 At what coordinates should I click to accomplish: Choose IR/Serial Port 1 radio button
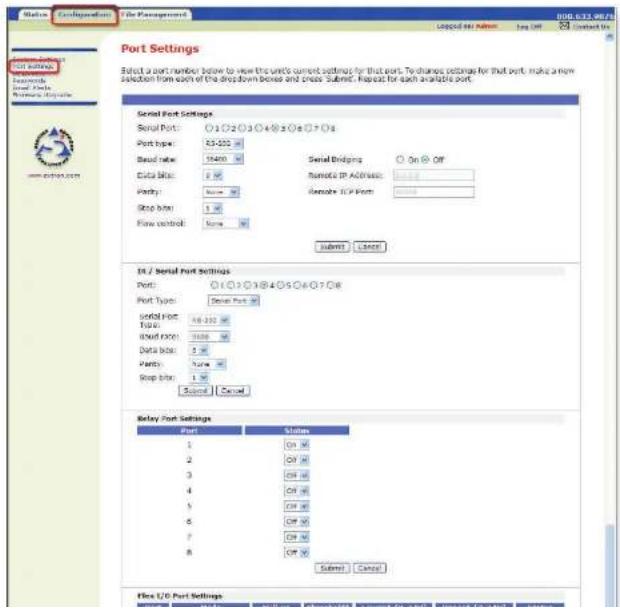click(x=214, y=285)
